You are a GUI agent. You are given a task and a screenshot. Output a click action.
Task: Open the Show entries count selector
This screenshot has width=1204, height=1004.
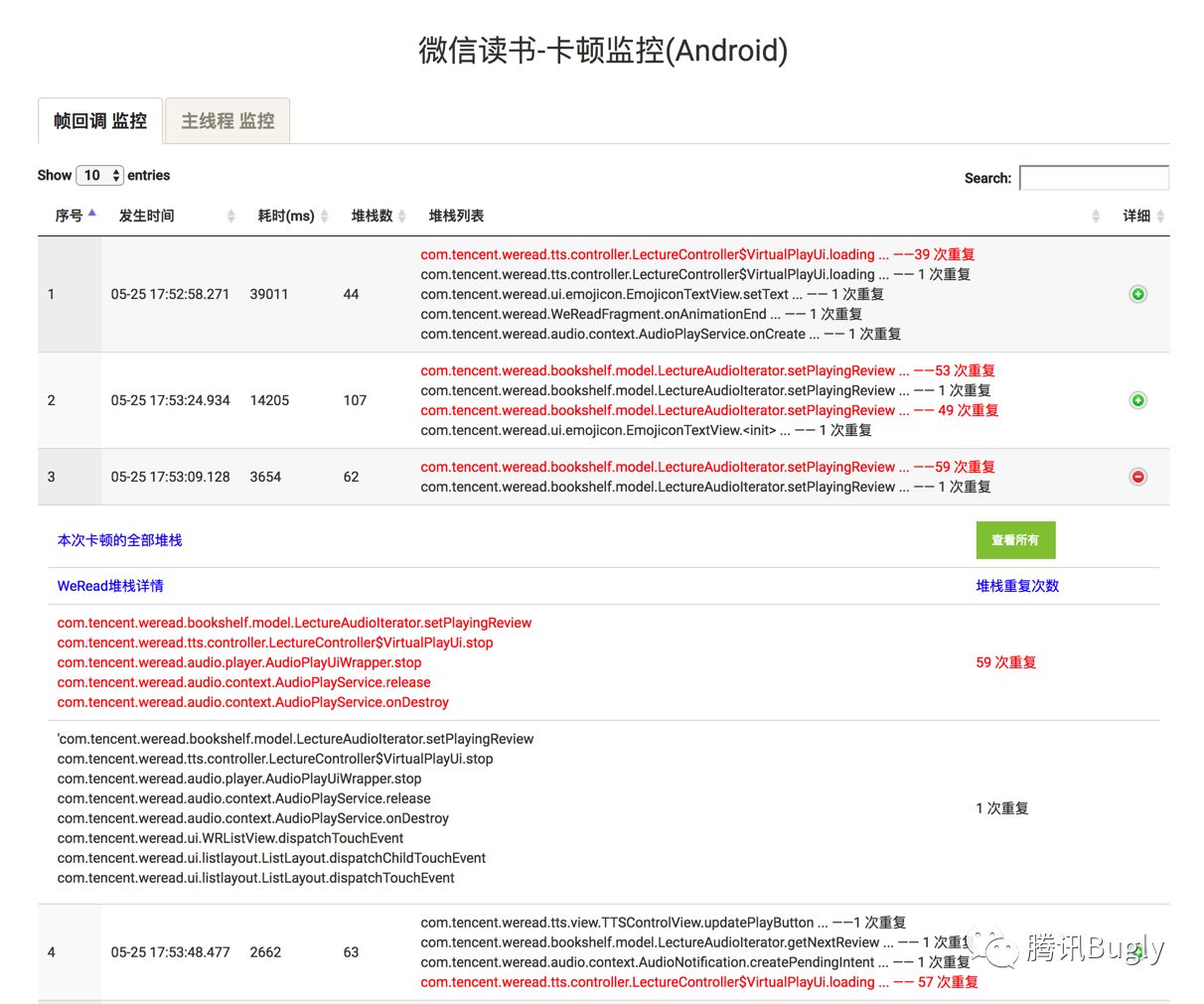[x=99, y=175]
